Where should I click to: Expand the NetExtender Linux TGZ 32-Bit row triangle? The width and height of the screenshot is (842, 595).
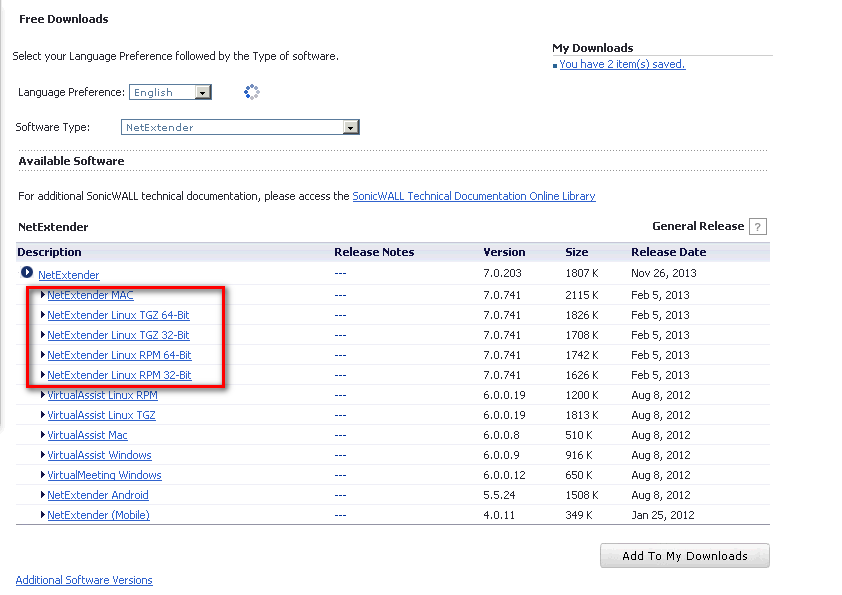coord(43,334)
